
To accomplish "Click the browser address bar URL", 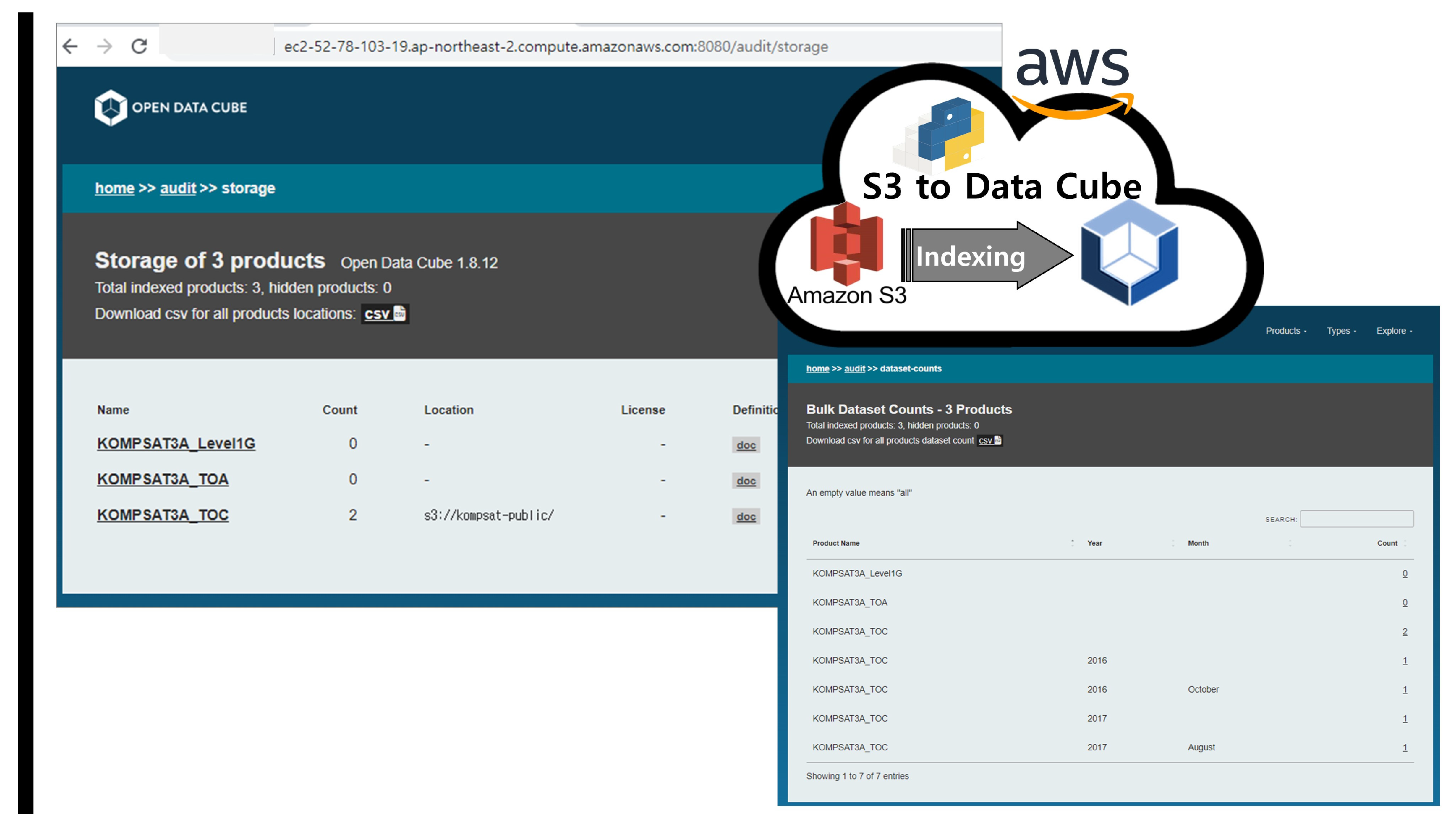I will pos(555,47).
